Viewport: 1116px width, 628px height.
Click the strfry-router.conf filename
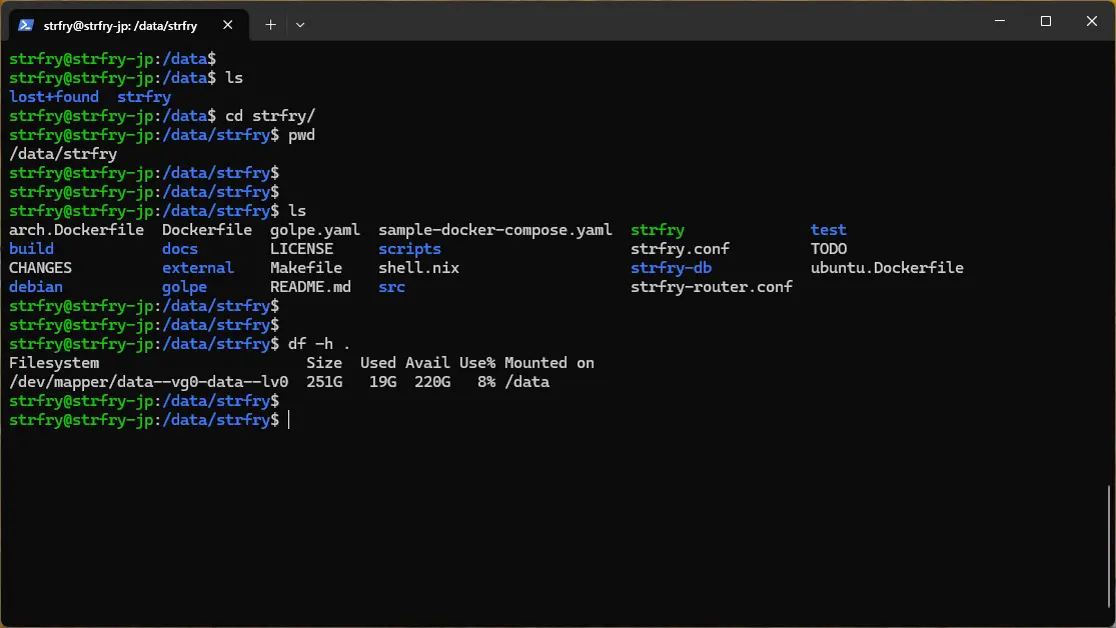pyautogui.click(x=711, y=287)
